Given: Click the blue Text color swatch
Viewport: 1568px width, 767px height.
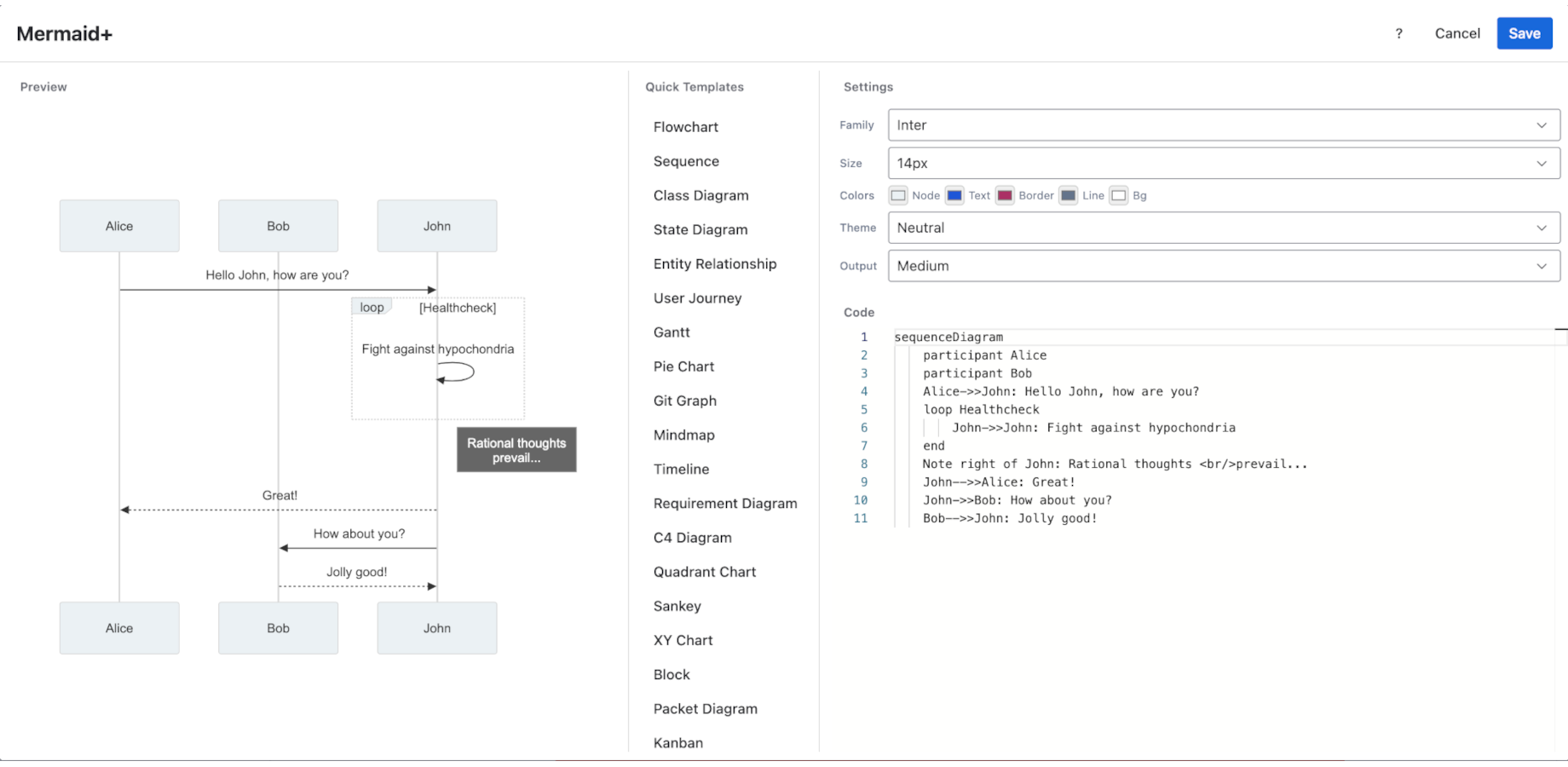Looking at the screenshot, I should pyautogui.click(x=954, y=195).
